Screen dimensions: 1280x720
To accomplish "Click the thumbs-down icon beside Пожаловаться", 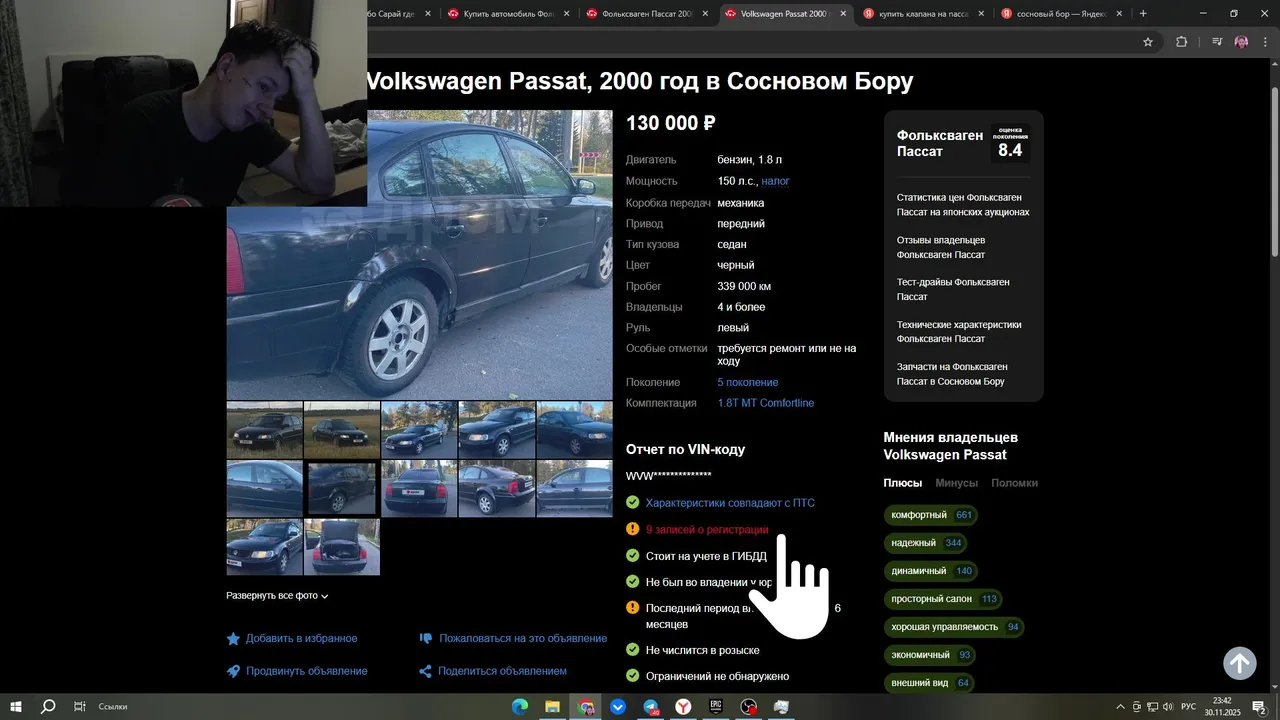I will pos(426,638).
